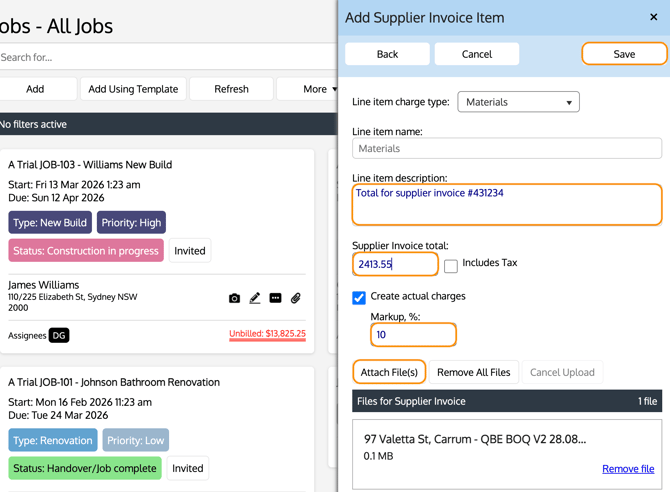Uncheck the Create actual charges checkbox
Viewport: 670px width, 492px height.
(359, 297)
